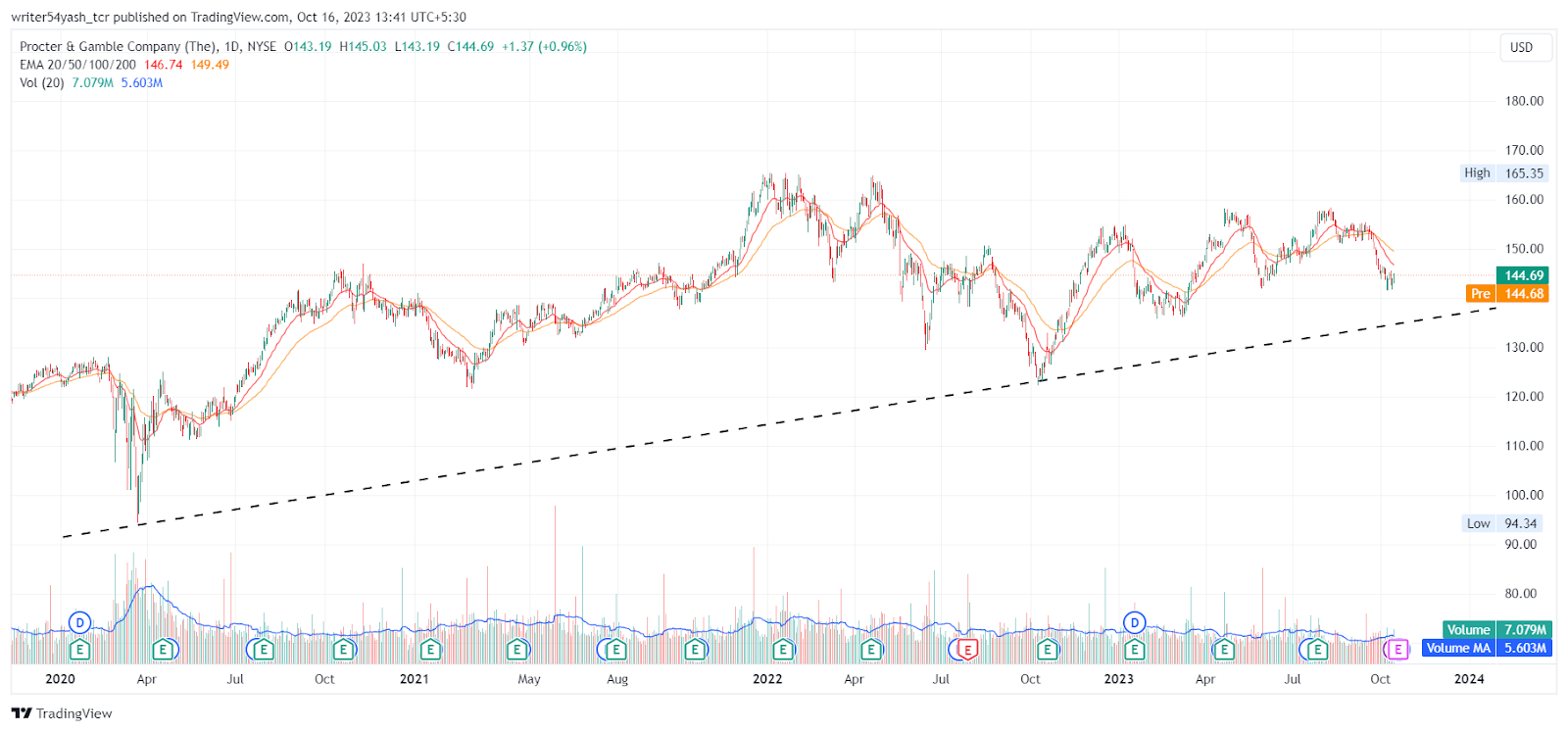Image resolution: width=1568 pixels, height=732 pixels.
Task: Click the Volume MA 5.603M axis label
Action: [1487, 648]
